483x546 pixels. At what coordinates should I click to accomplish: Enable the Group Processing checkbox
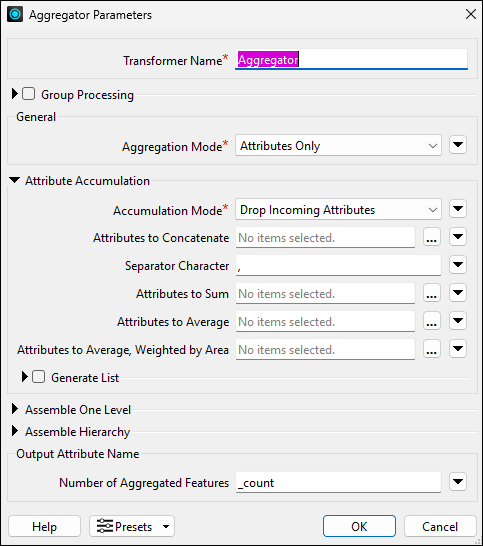tap(29, 94)
